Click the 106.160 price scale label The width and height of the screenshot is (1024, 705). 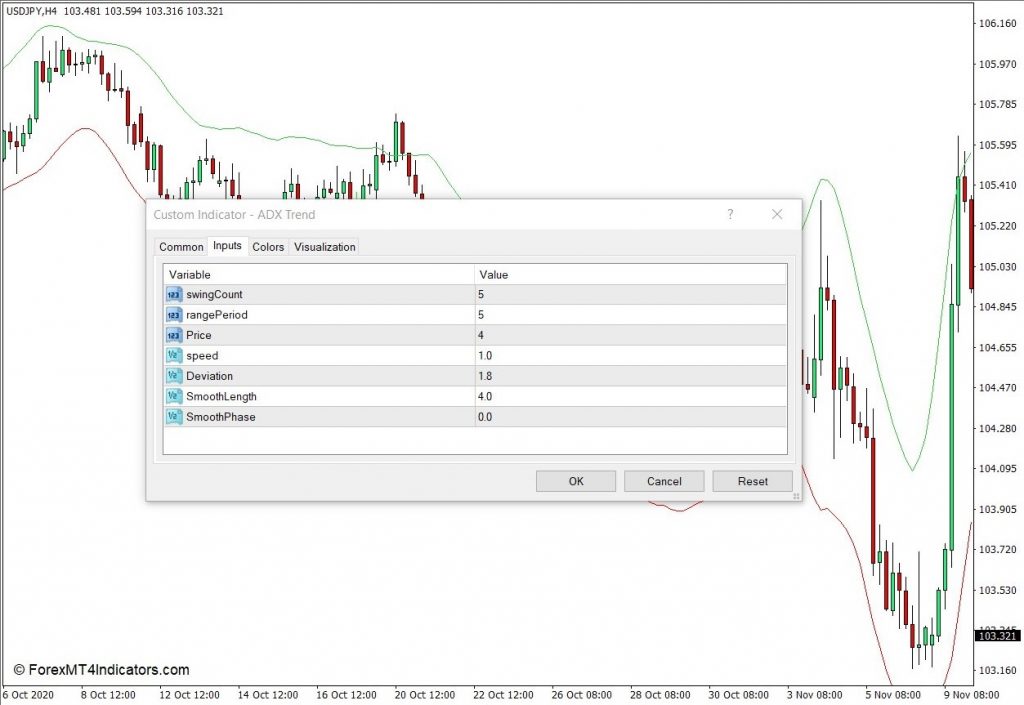point(997,24)
